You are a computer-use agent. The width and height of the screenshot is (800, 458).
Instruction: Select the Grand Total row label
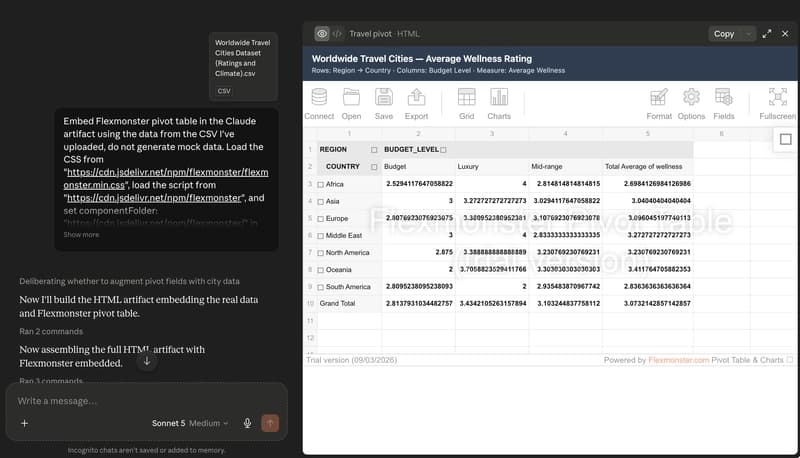(x=337, y=303)
